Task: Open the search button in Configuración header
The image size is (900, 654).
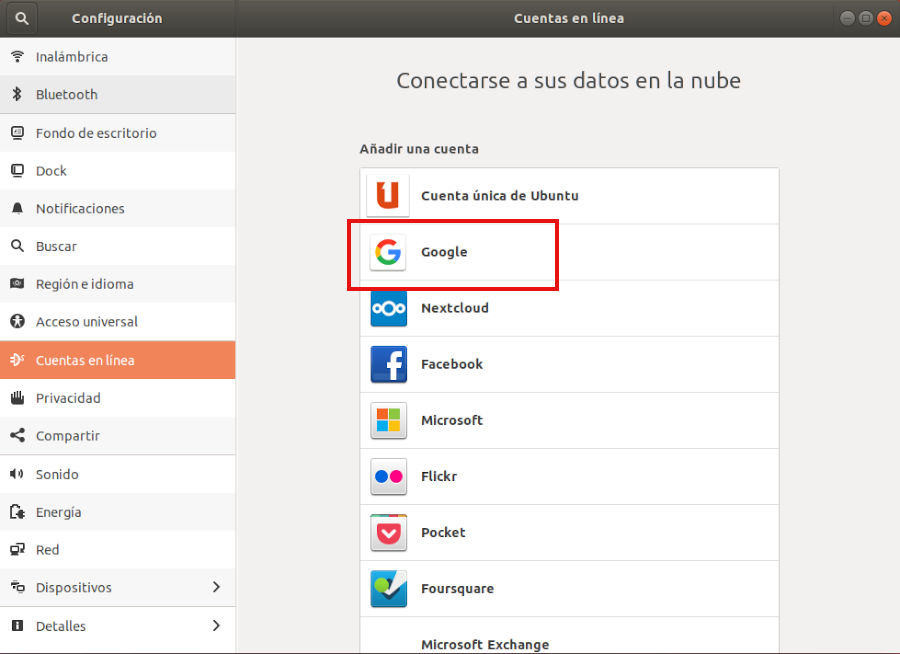Action: 22,18
